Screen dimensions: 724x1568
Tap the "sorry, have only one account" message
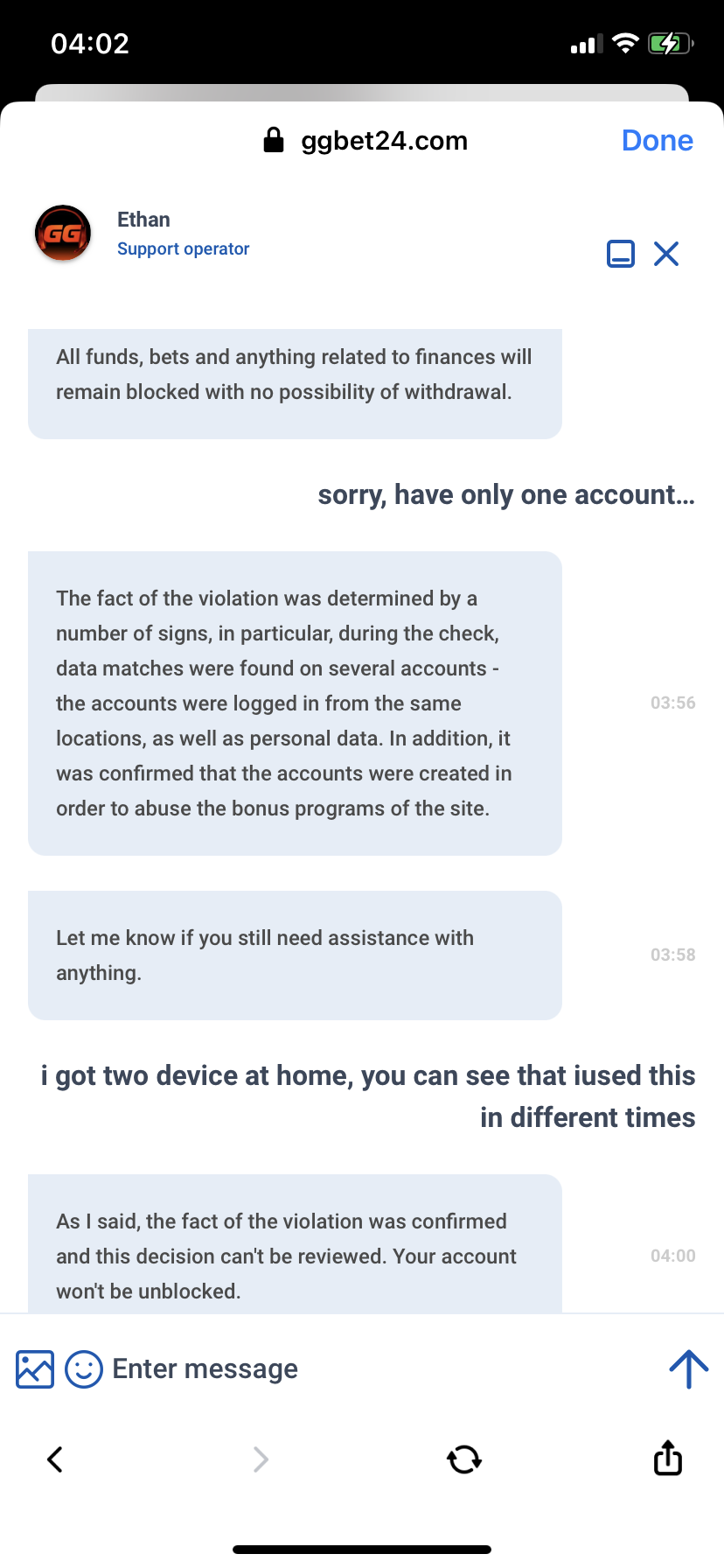click(x=506, y=495)
